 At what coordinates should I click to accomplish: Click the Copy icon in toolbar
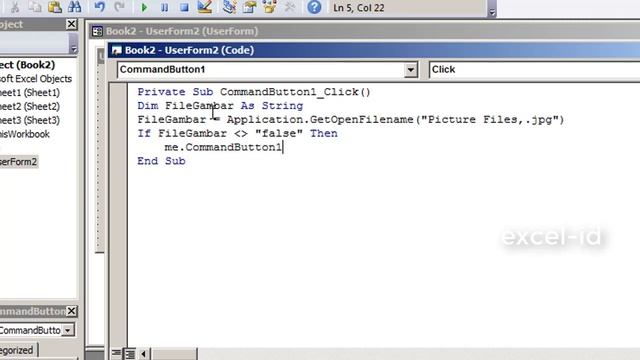click(35, 7)
